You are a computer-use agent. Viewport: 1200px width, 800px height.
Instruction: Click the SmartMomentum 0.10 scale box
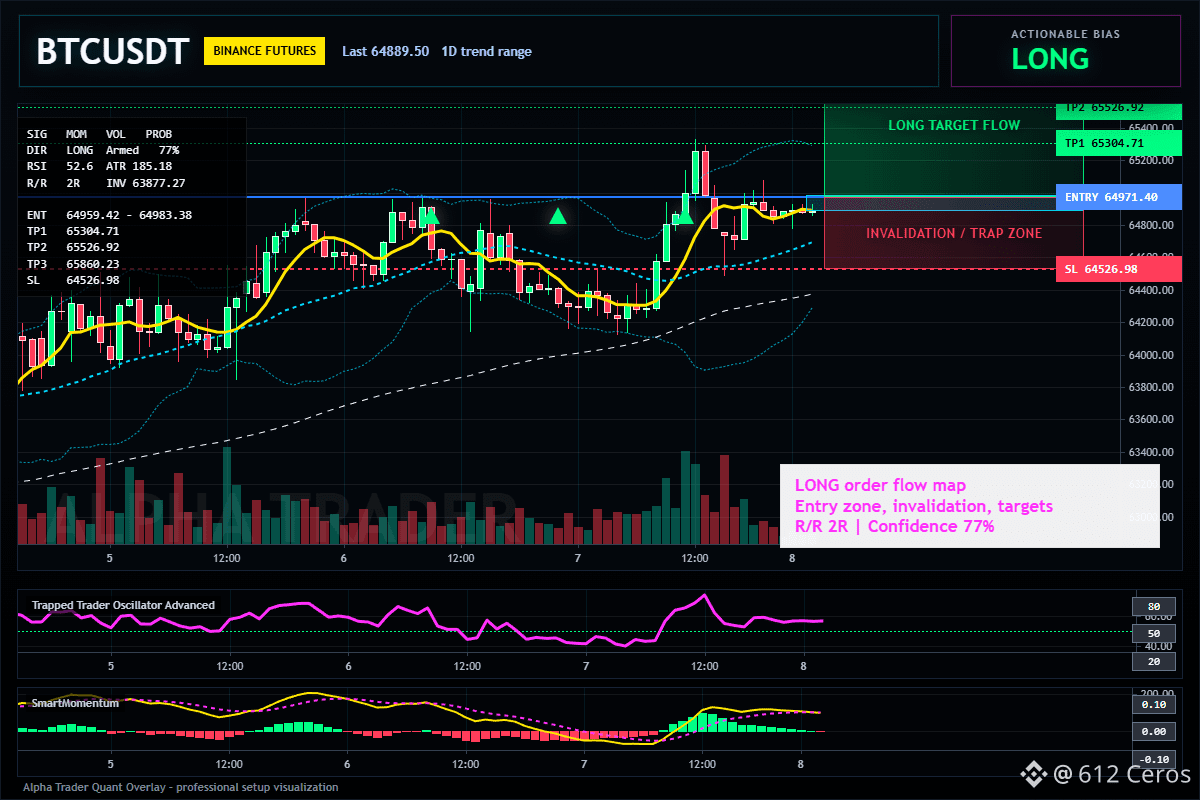coord(1153,704)
